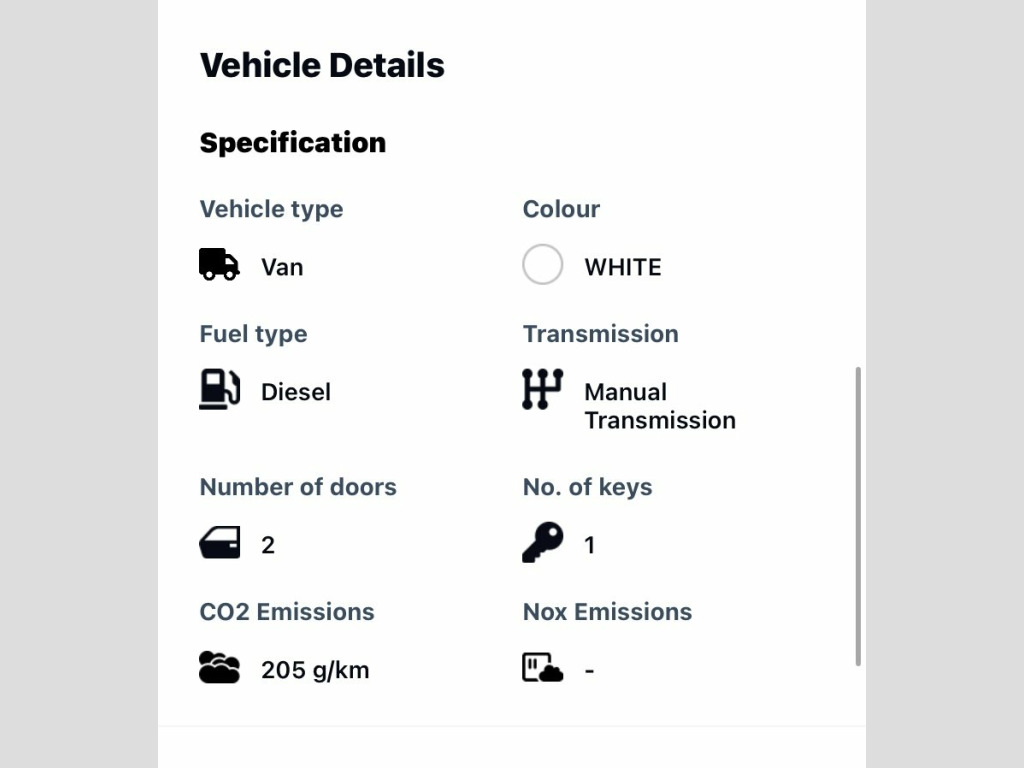The image size is (1024, 768).
Task: Click the Number of doors label
Action: point(298,487)
